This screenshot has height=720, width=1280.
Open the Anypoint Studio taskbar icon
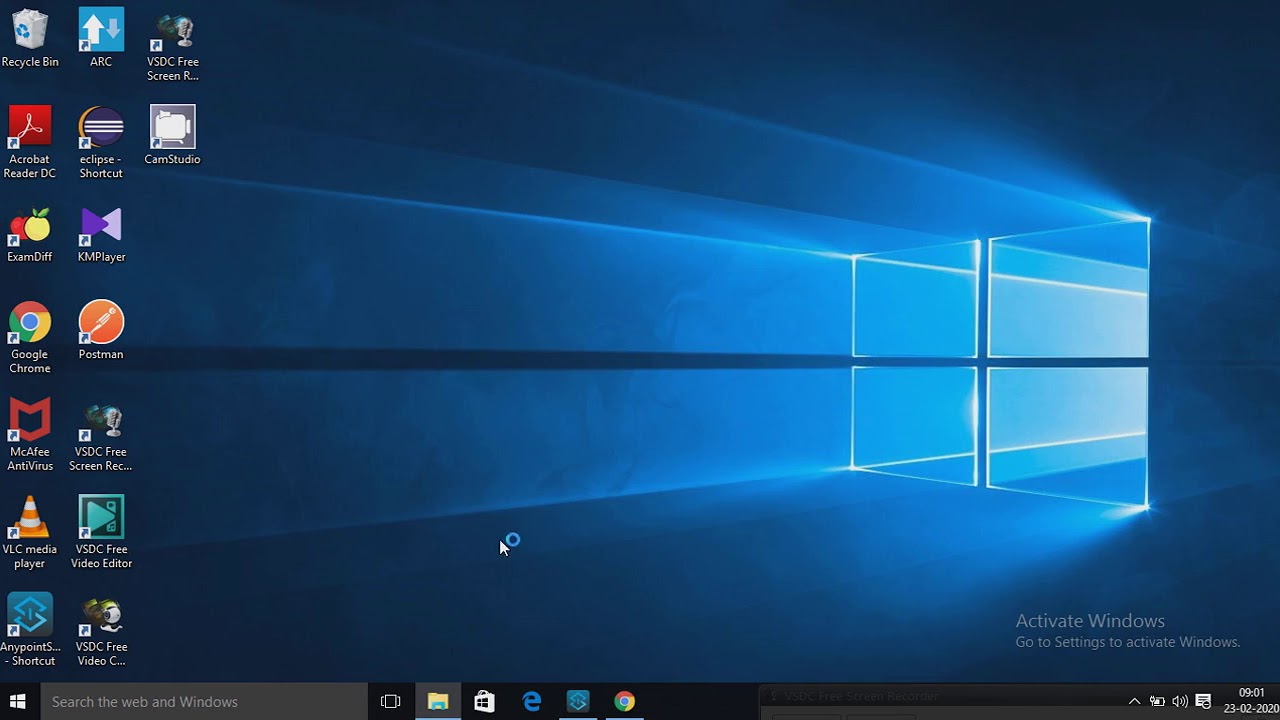click(578, 702)
